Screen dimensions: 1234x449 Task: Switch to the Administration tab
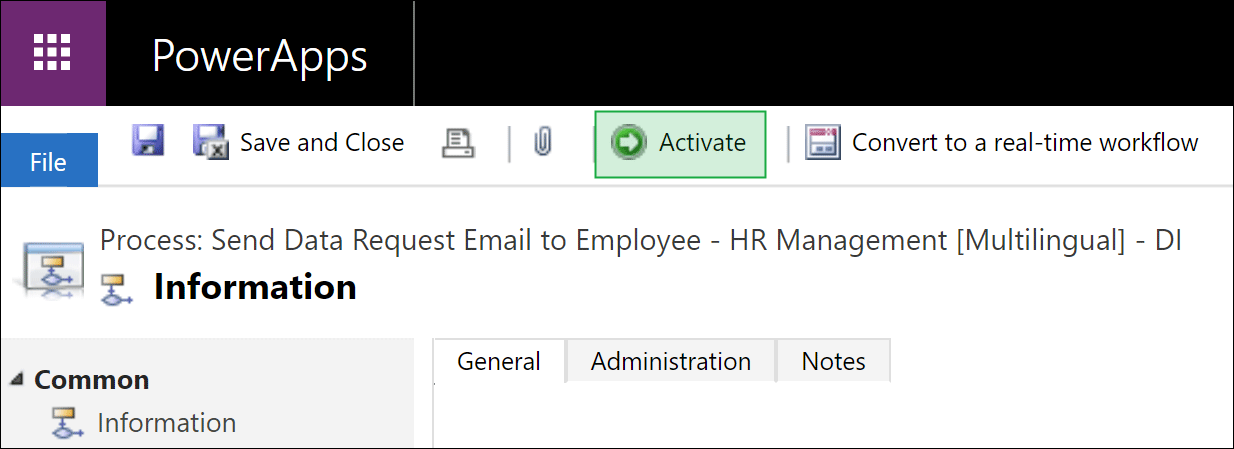[671, 361]
